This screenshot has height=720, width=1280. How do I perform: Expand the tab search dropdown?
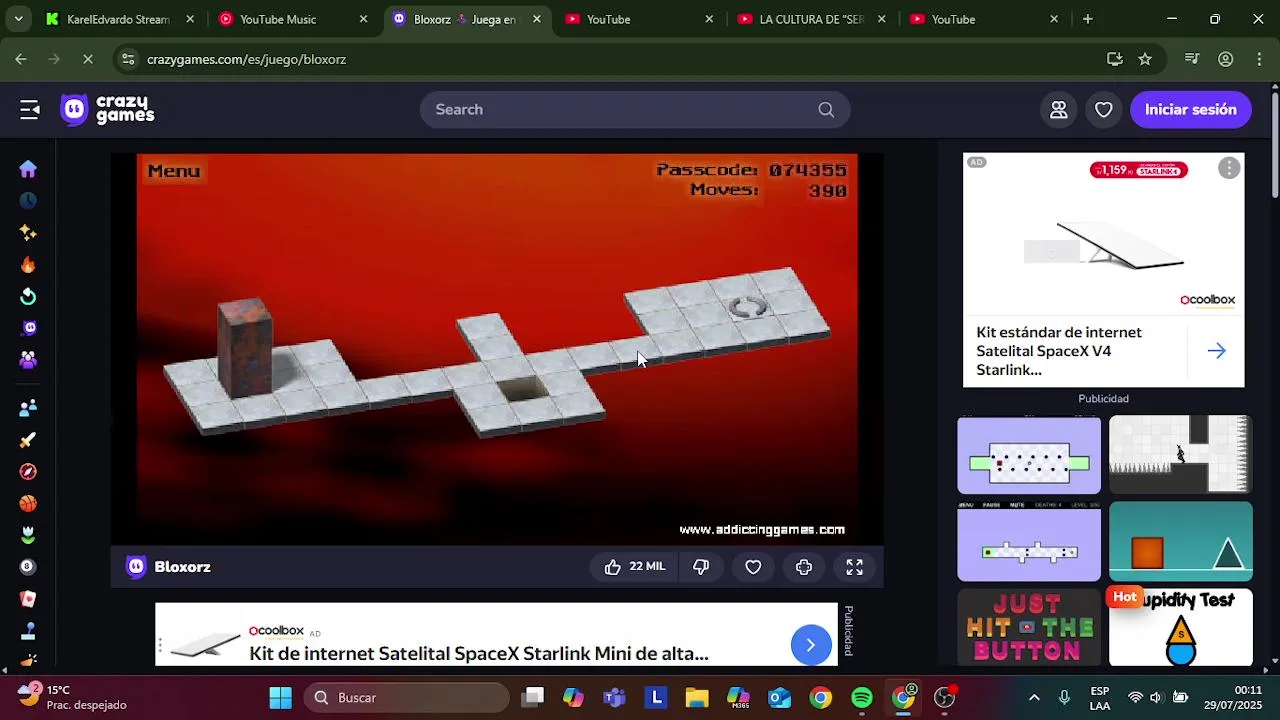click(x=18, y=19)
